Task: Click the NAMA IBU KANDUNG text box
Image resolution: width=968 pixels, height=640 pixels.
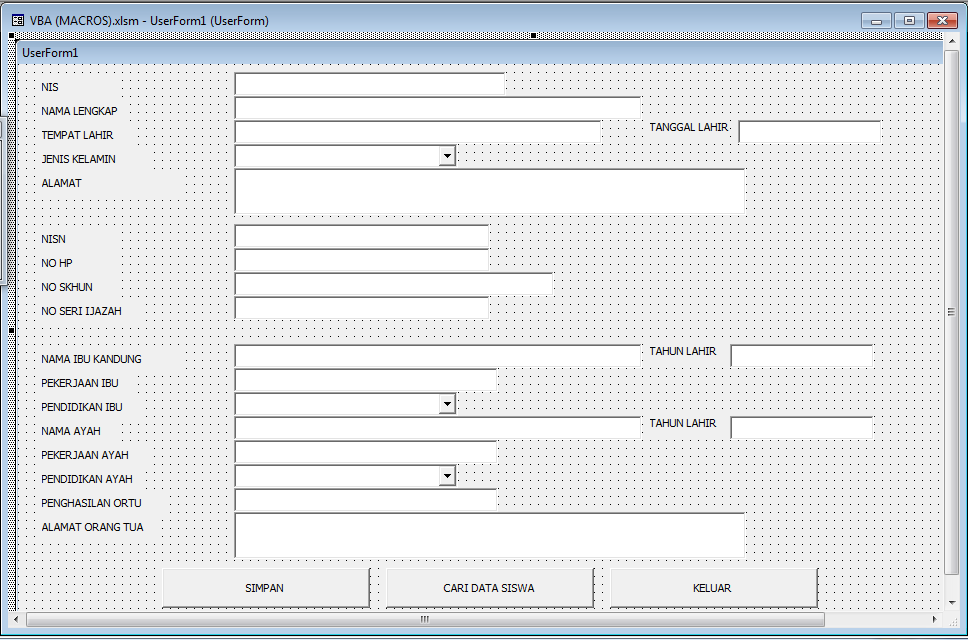Action: 435,355
